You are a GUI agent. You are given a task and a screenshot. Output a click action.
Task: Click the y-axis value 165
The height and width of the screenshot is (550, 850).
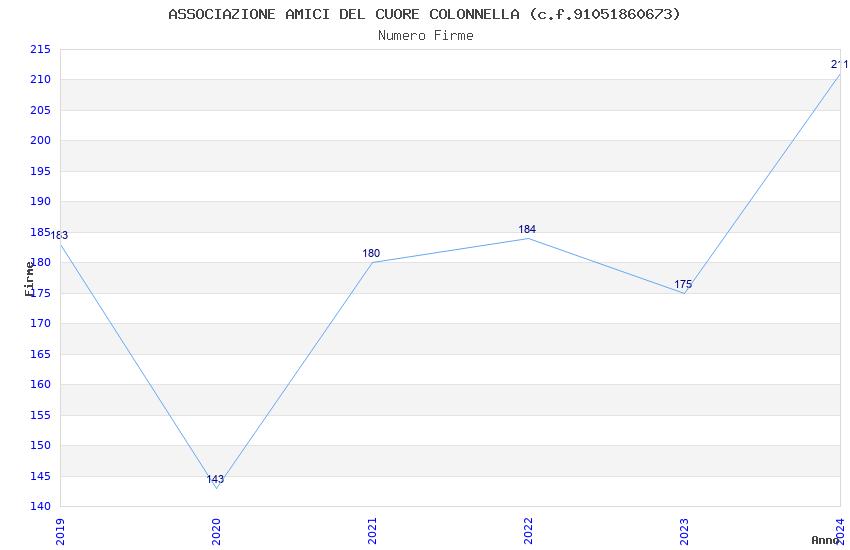click(x=40, y=354)
